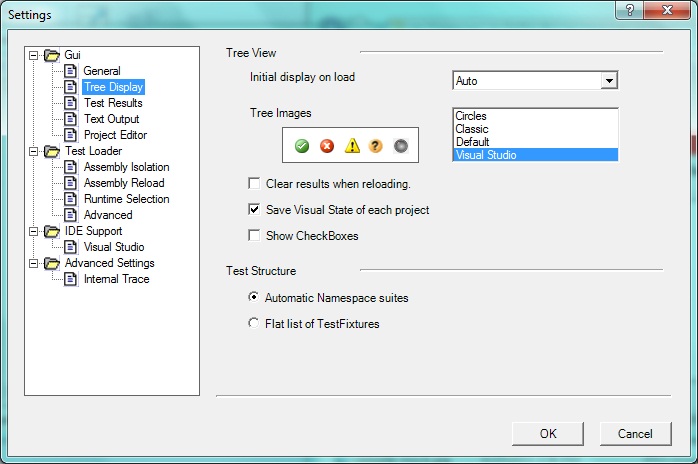Enable Clear results when reloading checkbox
This screenshot has width=698, height=464.
pyautogui.click(x=255, y=184)
